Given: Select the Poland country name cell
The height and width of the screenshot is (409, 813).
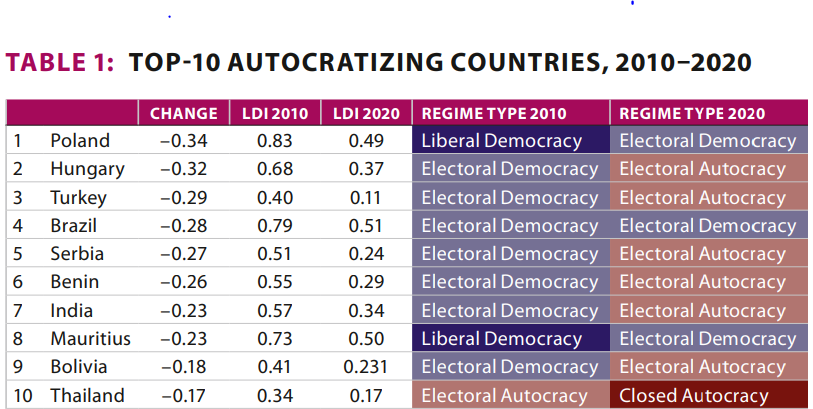Looking at the screenshot, I should [80, 141].
